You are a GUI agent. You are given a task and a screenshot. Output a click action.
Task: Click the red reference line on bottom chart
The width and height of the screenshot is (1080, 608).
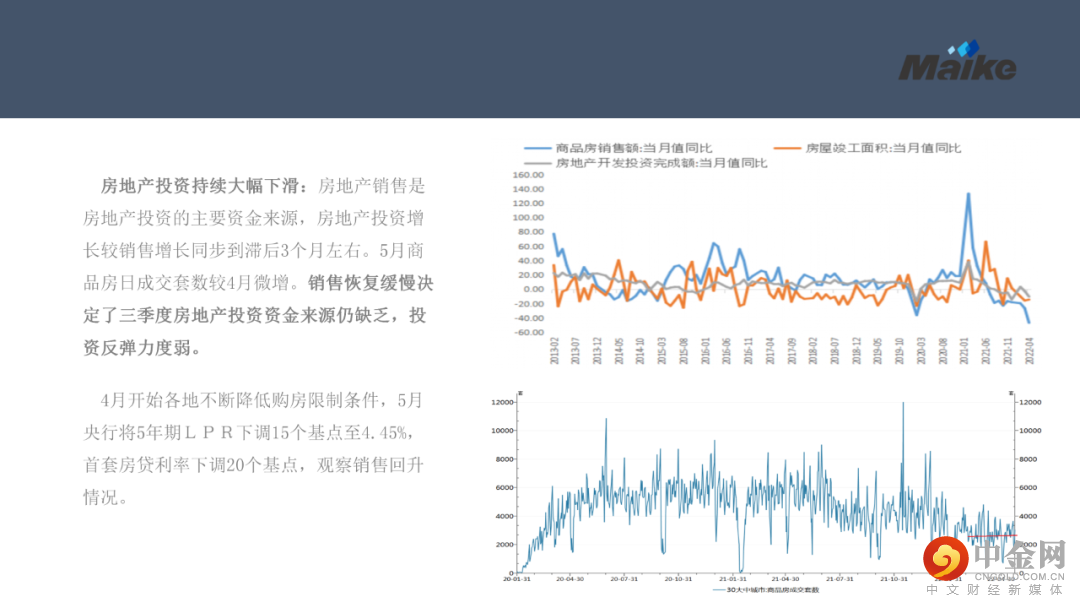992,536
